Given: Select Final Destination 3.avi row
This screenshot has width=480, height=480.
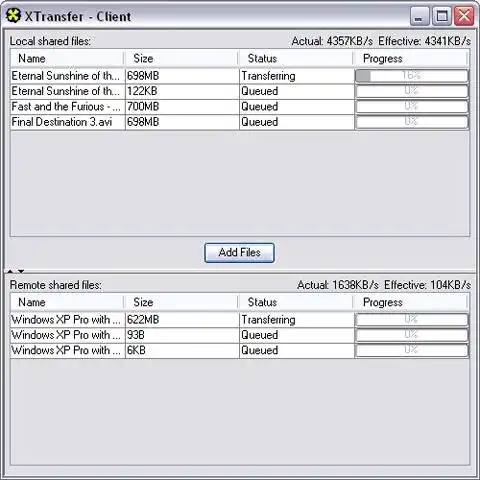Looking at the screenshot, I should (x=240, y=122).
